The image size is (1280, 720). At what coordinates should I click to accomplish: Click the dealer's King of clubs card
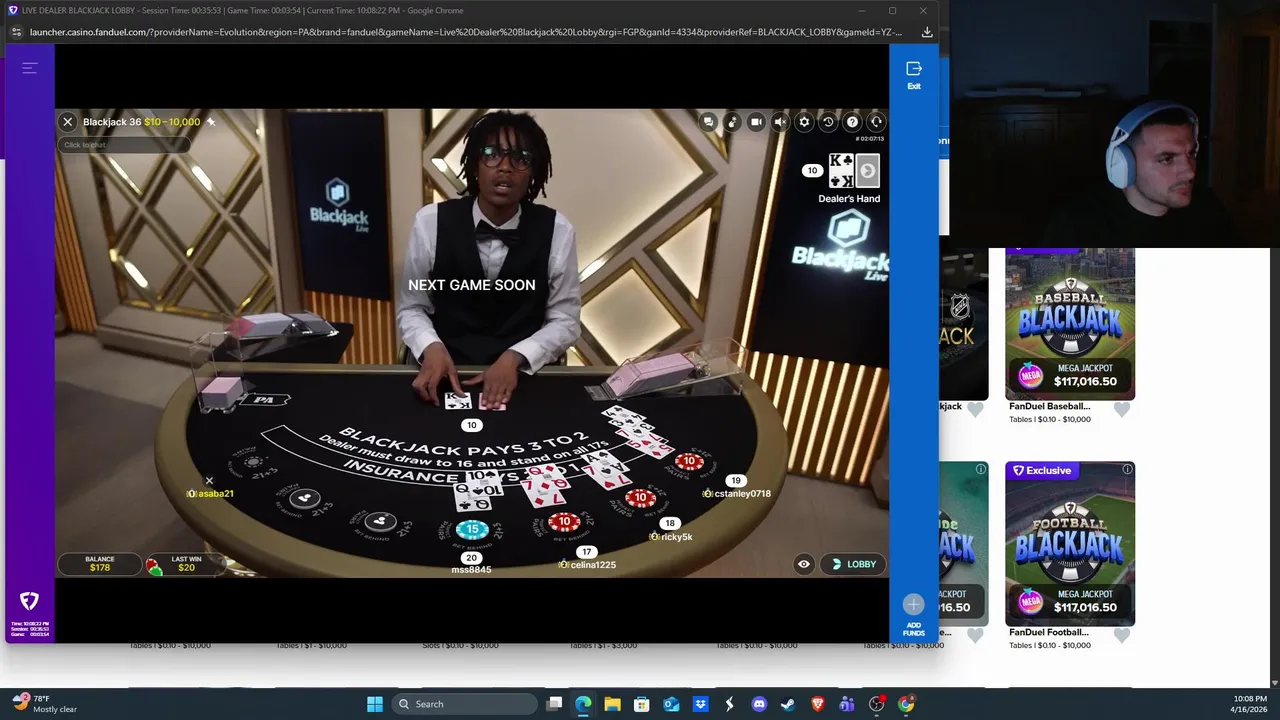[x=842, y=171]
